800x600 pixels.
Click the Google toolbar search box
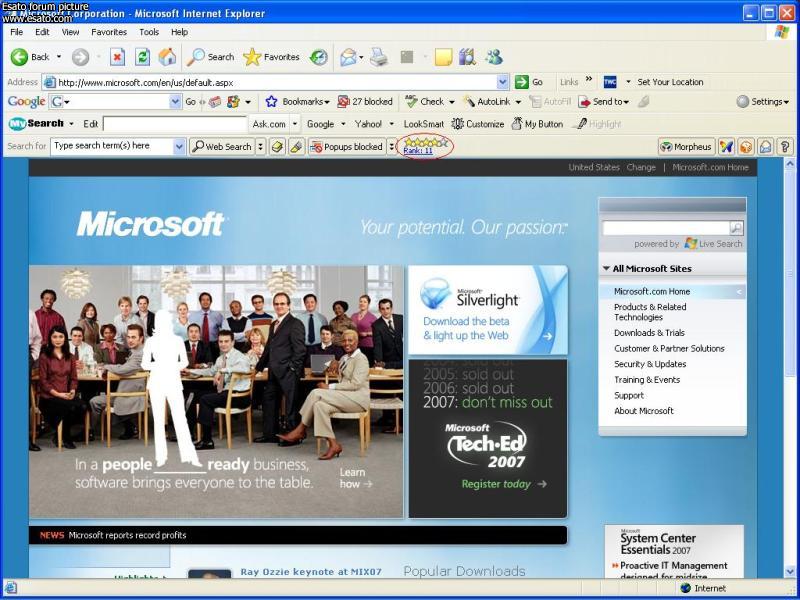coord(115,102)
